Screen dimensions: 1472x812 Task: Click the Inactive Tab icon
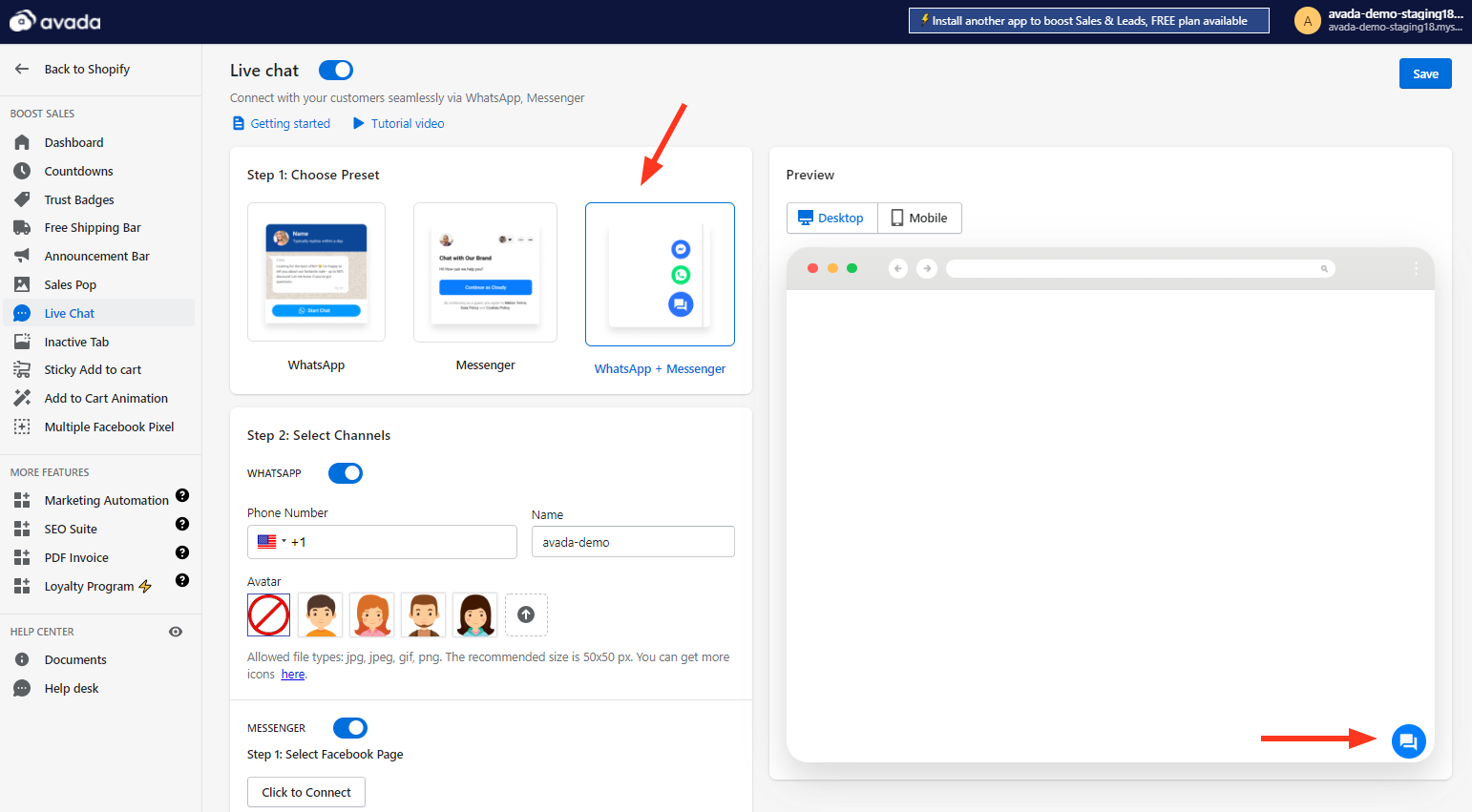(22, 342)
